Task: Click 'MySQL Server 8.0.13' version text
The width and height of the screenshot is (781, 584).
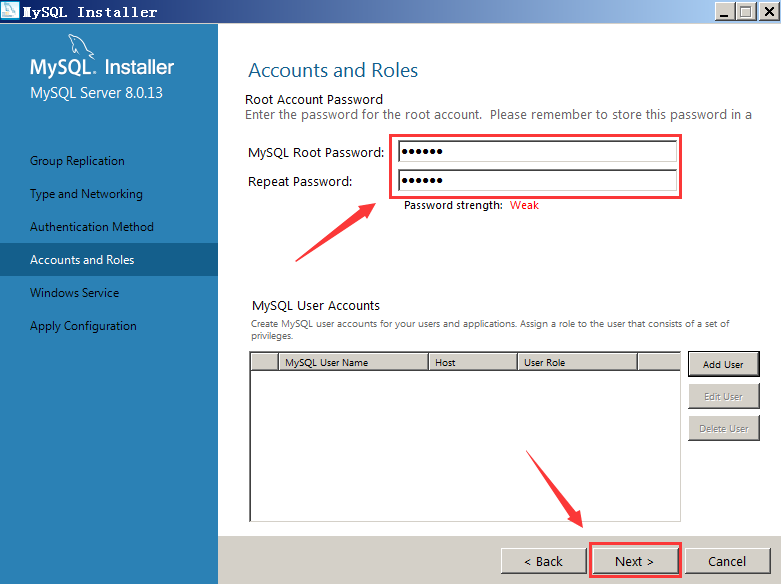Action: [x=96, y=93]
